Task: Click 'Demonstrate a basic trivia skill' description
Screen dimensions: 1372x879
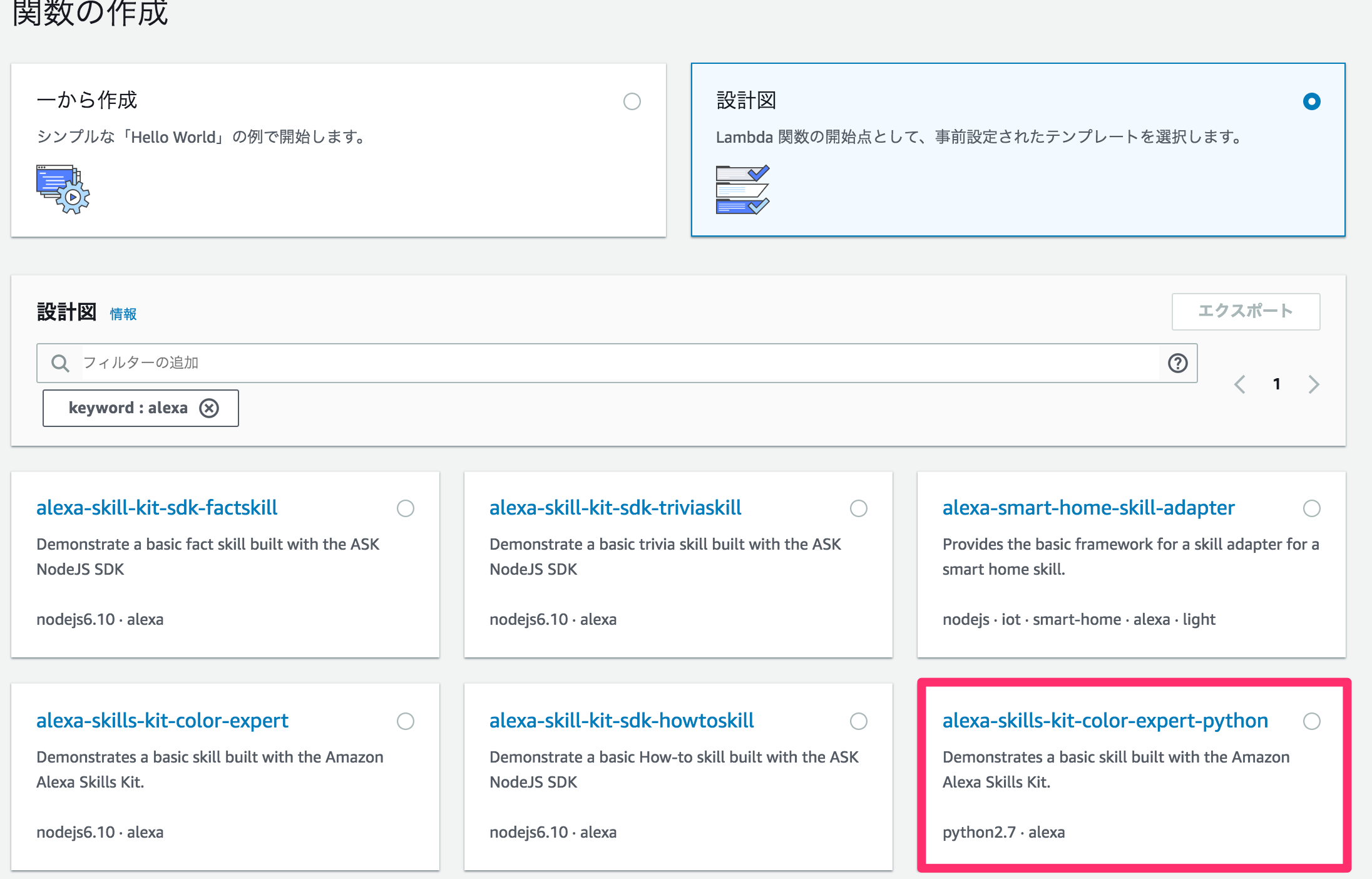Action: tap(665, 557)
